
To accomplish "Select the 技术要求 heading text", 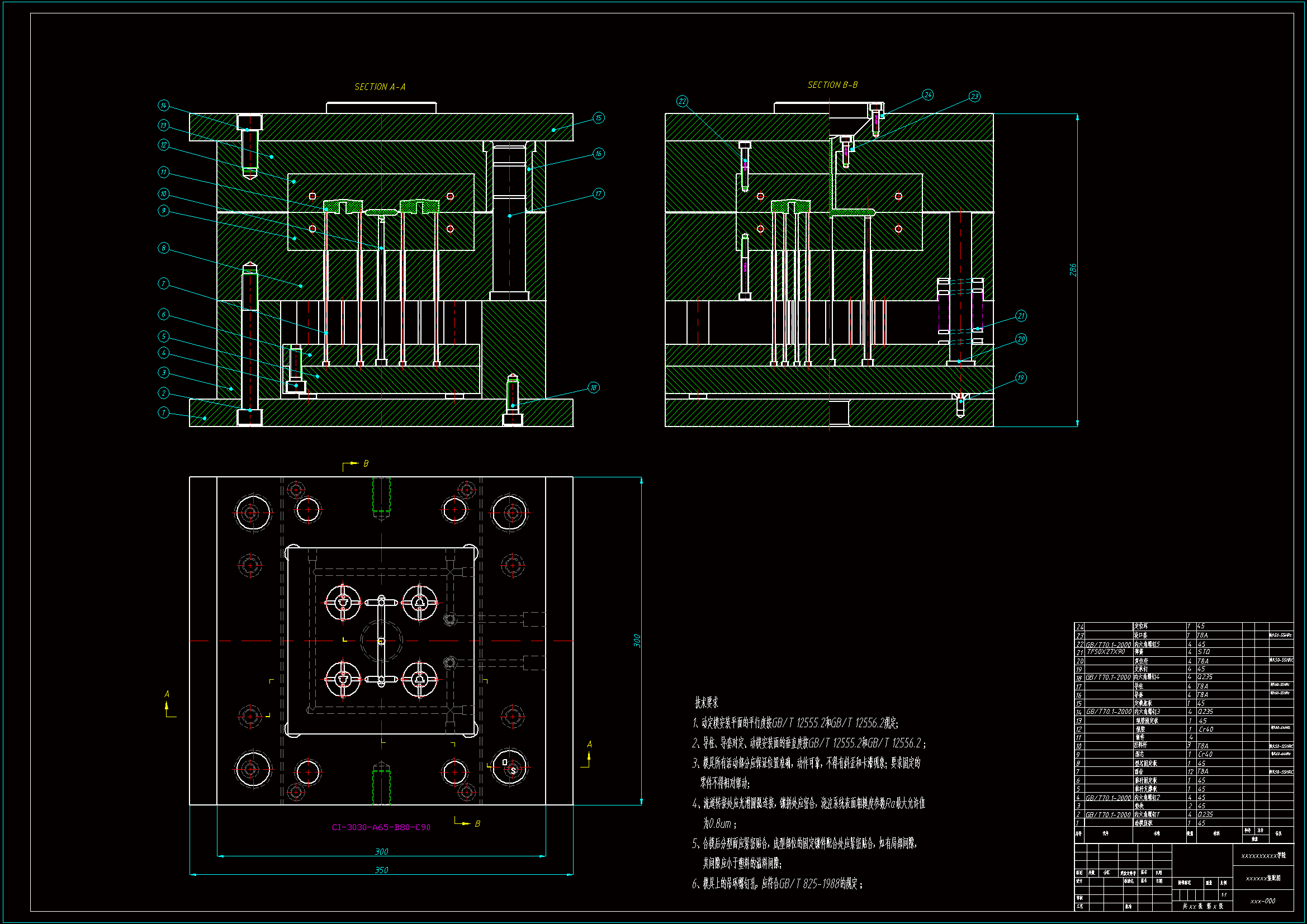I will tap(707, 703).
